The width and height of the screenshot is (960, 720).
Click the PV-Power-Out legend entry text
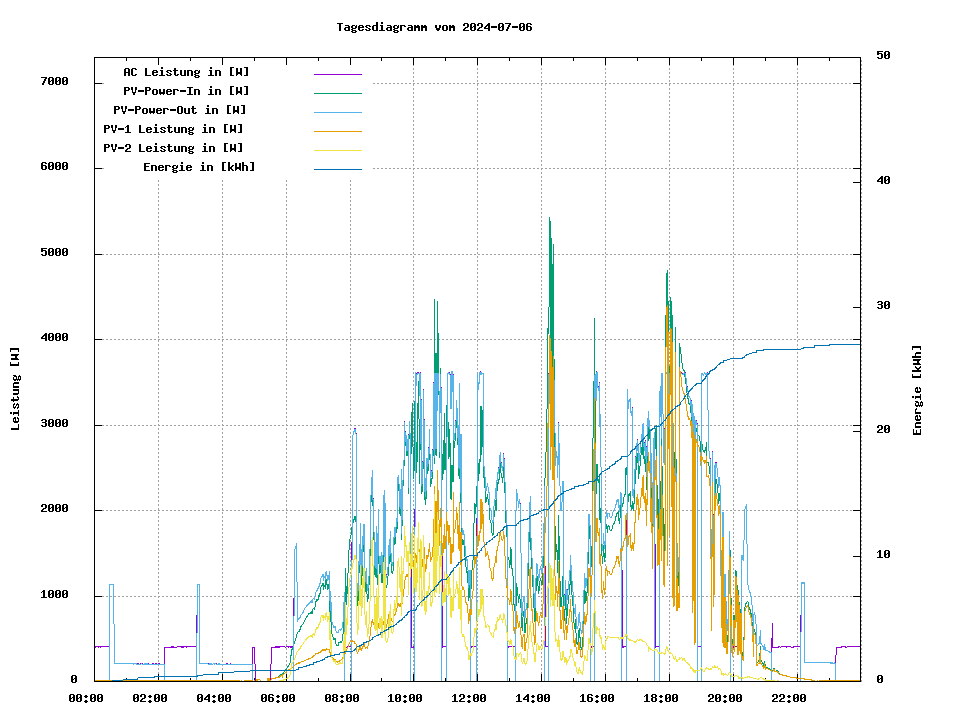[x=180, y=110]
